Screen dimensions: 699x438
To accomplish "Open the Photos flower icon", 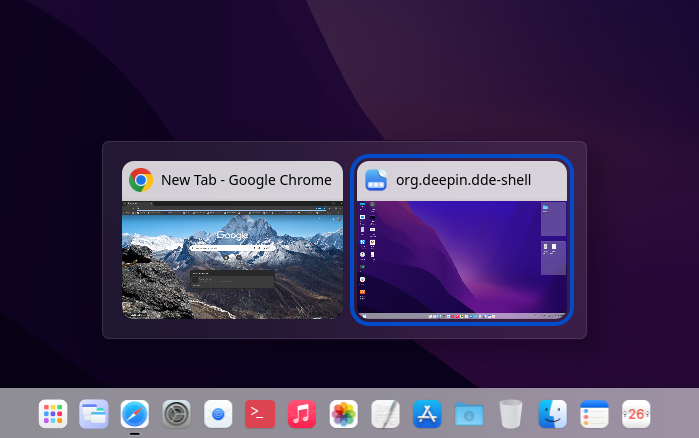I will pos(343,414).
